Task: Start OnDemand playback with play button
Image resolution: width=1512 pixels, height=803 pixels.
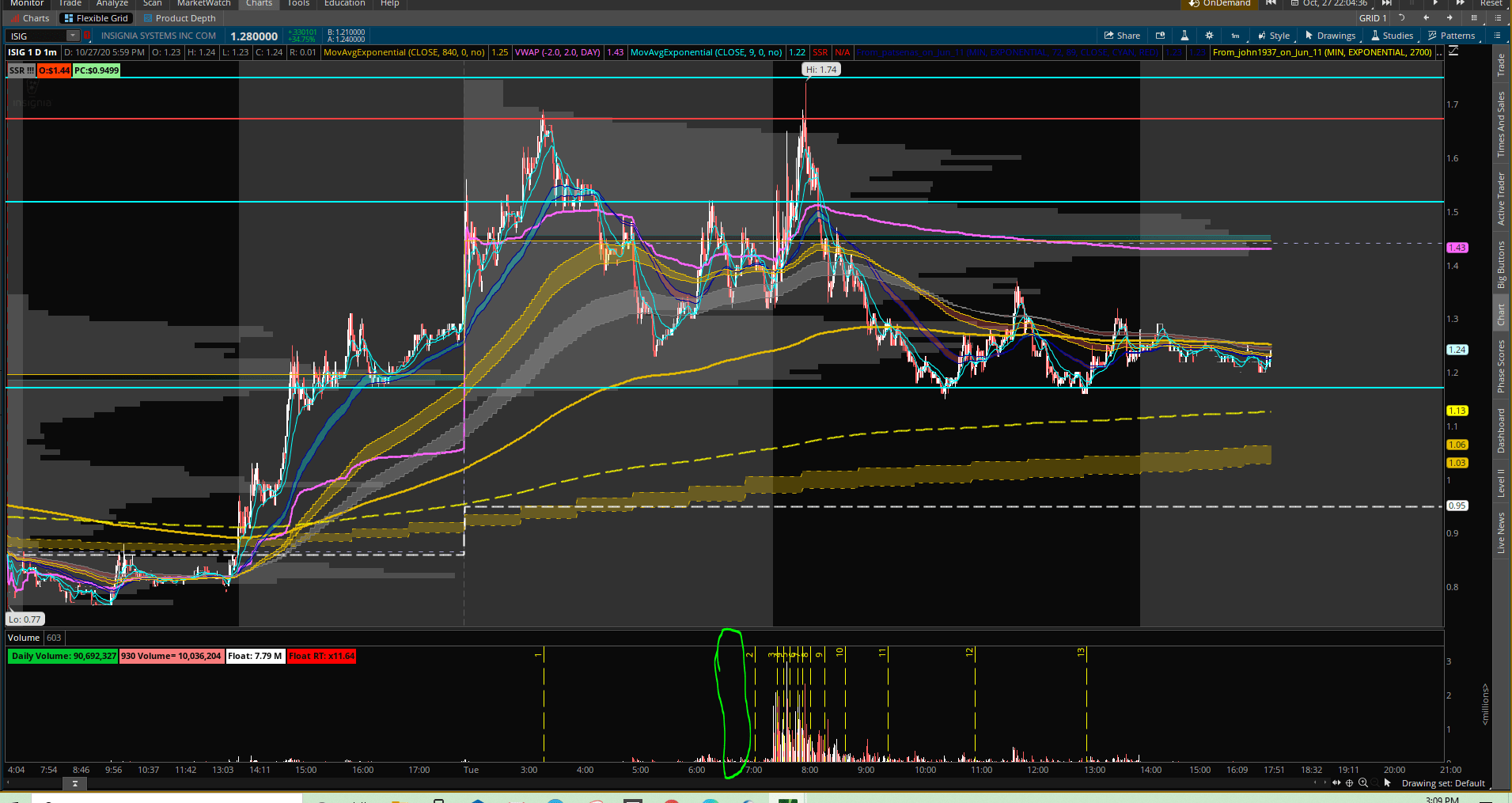Action: (x=1435, y=3)
